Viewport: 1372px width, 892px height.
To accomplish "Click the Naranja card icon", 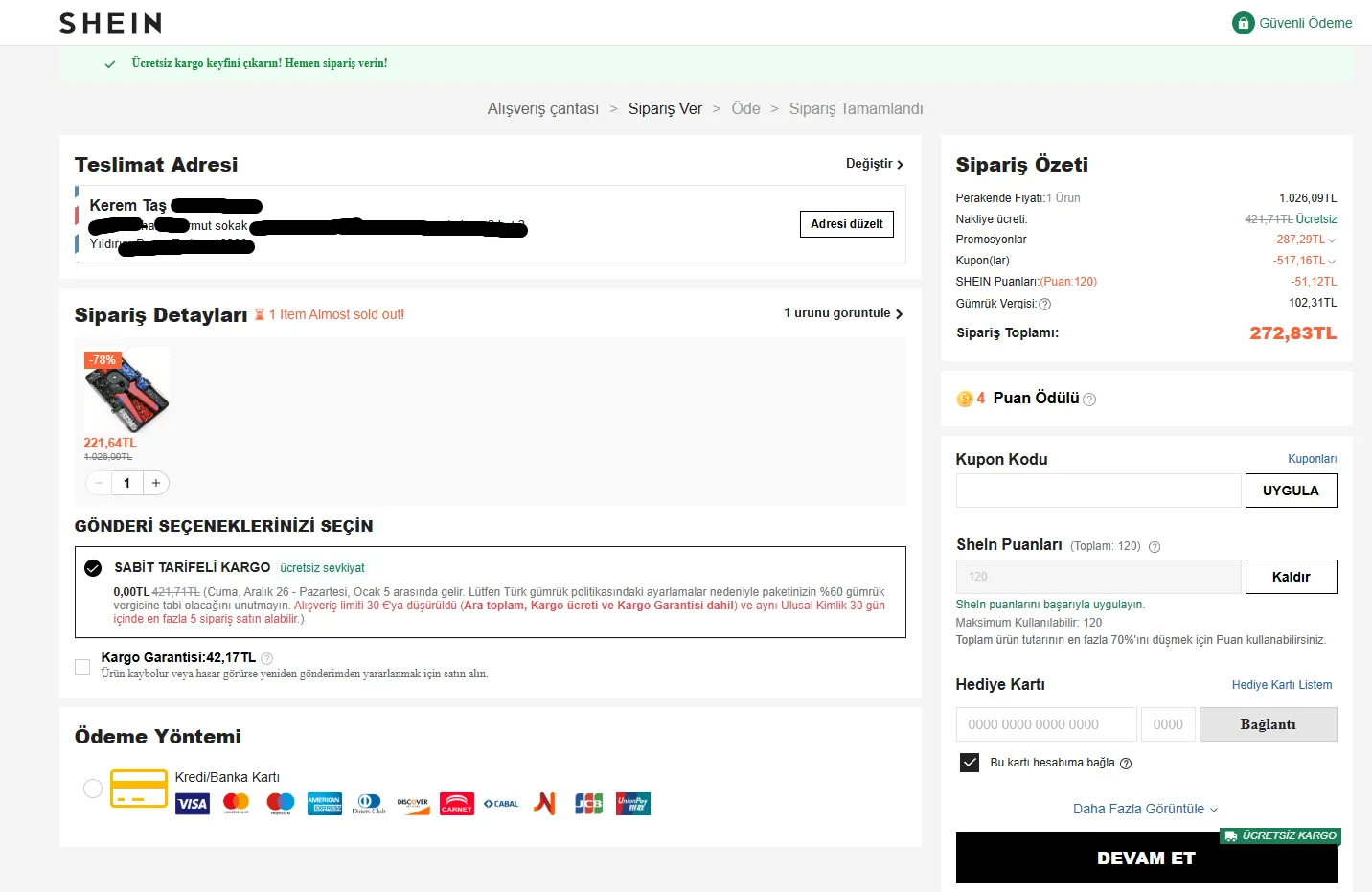I will pos(545,804).
